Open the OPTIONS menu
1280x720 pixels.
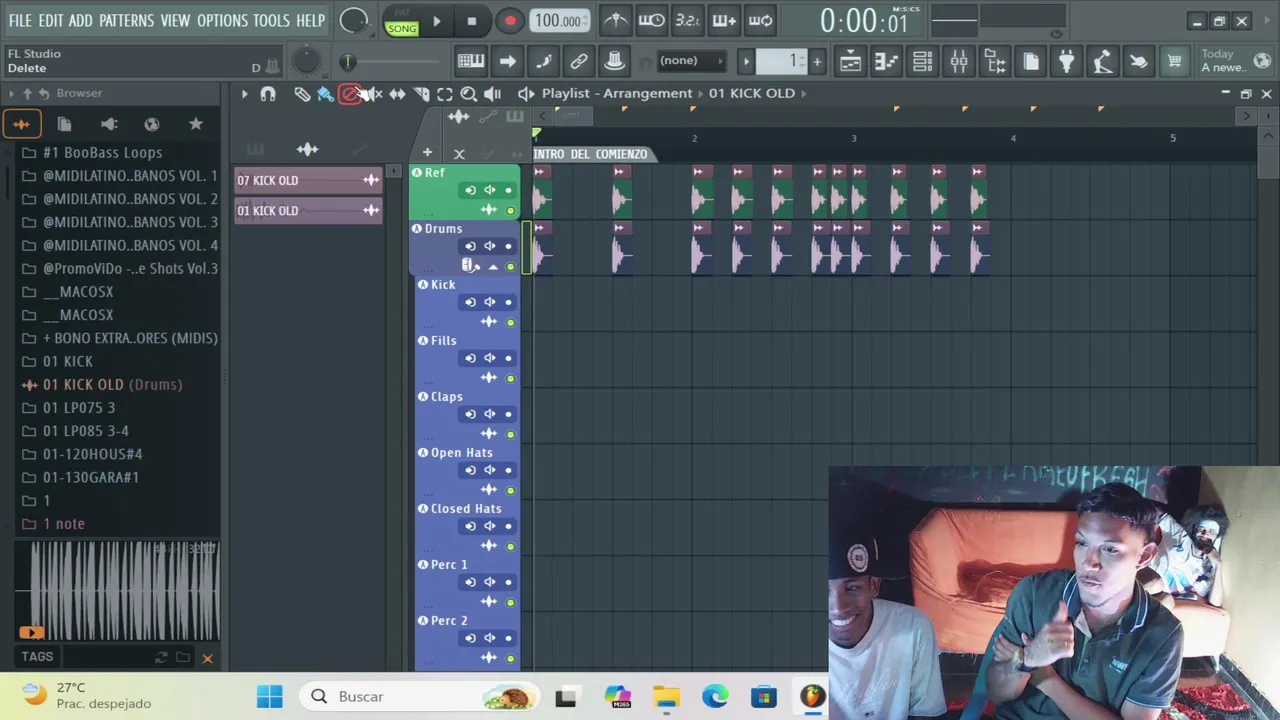[x=222, y=20]
